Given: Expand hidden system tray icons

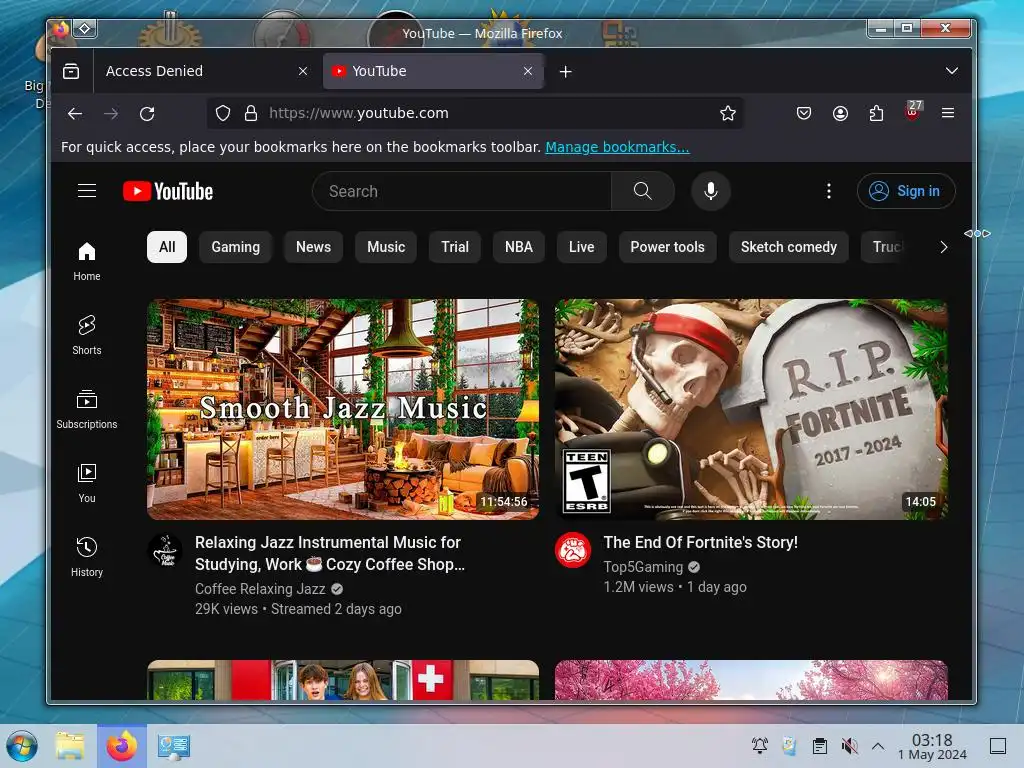Looking at the screenshot, I should tap(878, 746).
